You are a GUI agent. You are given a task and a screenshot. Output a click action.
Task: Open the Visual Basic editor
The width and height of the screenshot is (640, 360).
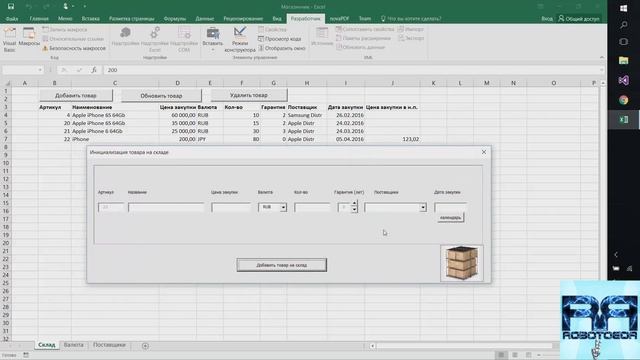coord(9,40)
